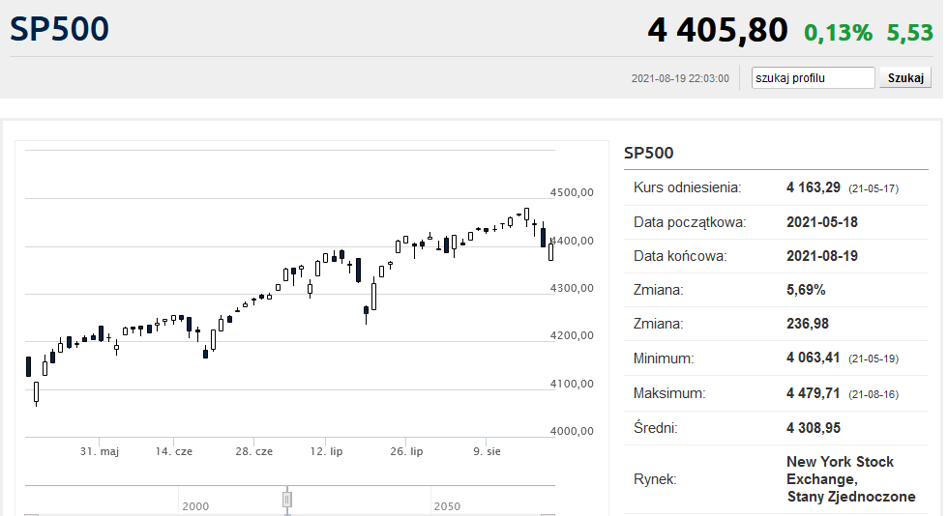Viewport: 948px width, 516px height.
Task: Click the green 0,13% change value
Action: coord(838,32)
